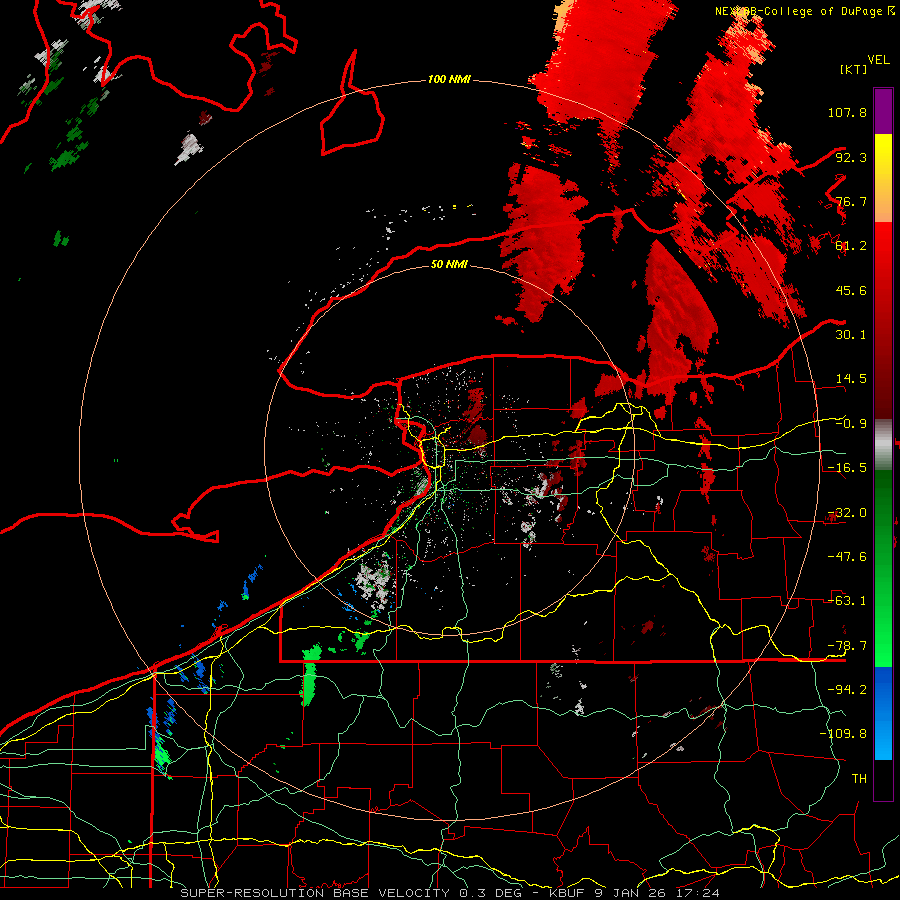Select the -16.5 velocity scale value

(847, 468)
